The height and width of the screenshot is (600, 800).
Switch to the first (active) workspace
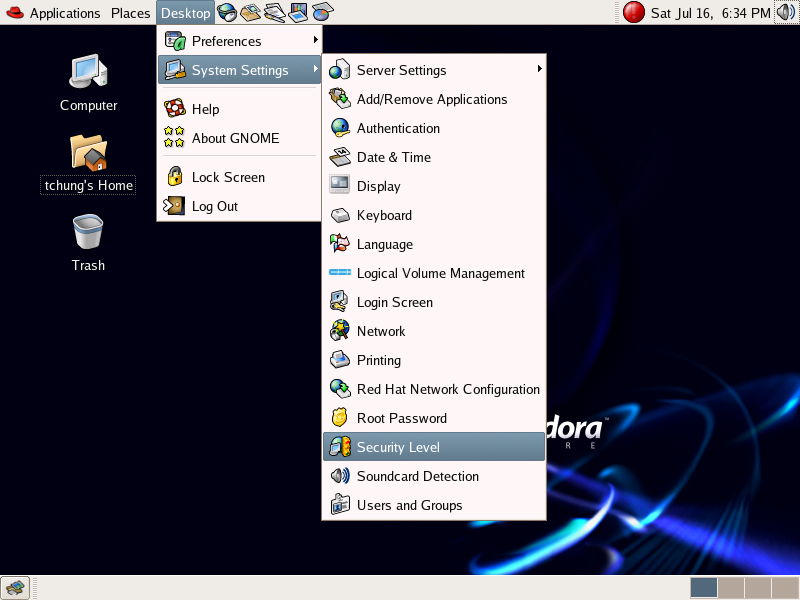click(704, 588)
